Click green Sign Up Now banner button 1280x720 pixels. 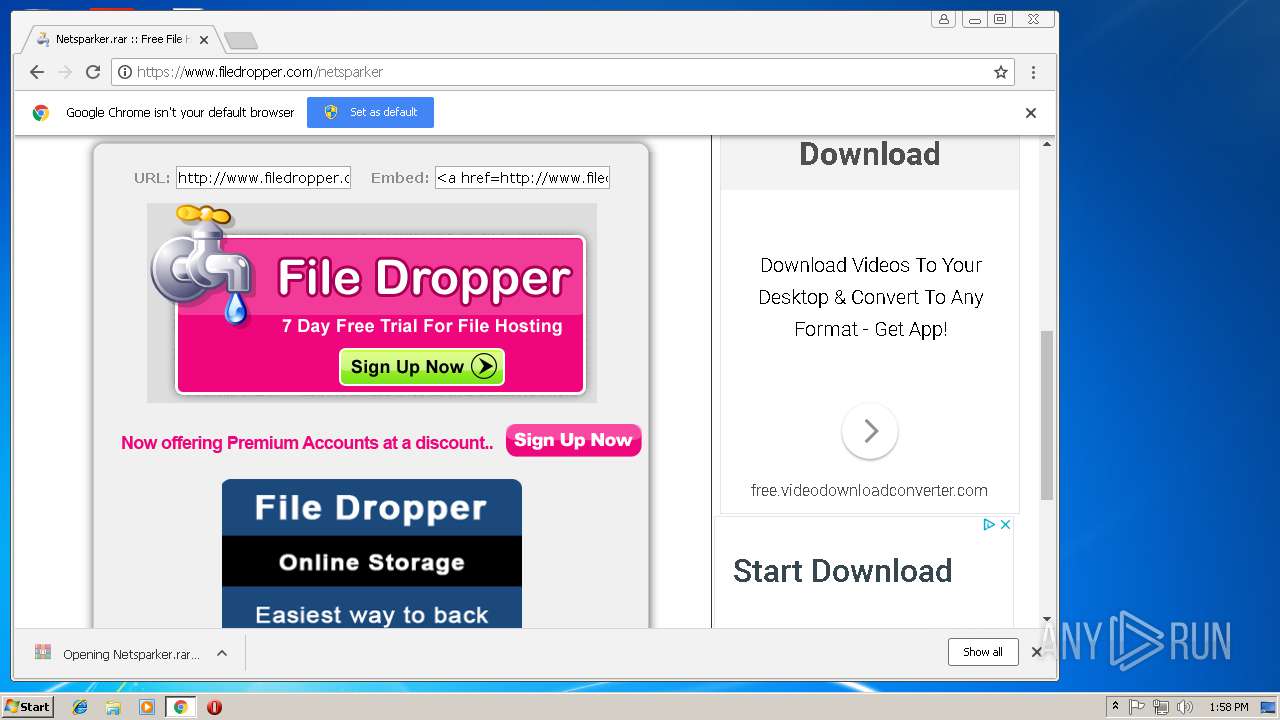(x=421, y=367)
